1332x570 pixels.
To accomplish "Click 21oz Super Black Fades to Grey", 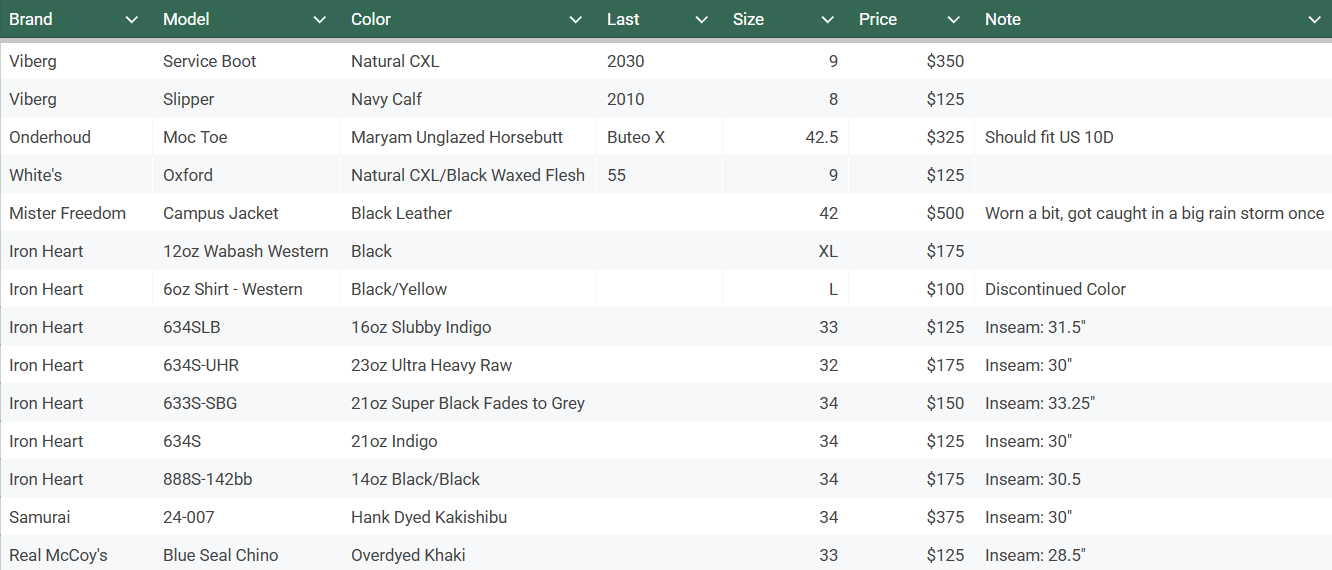I will tap(468, 403).
